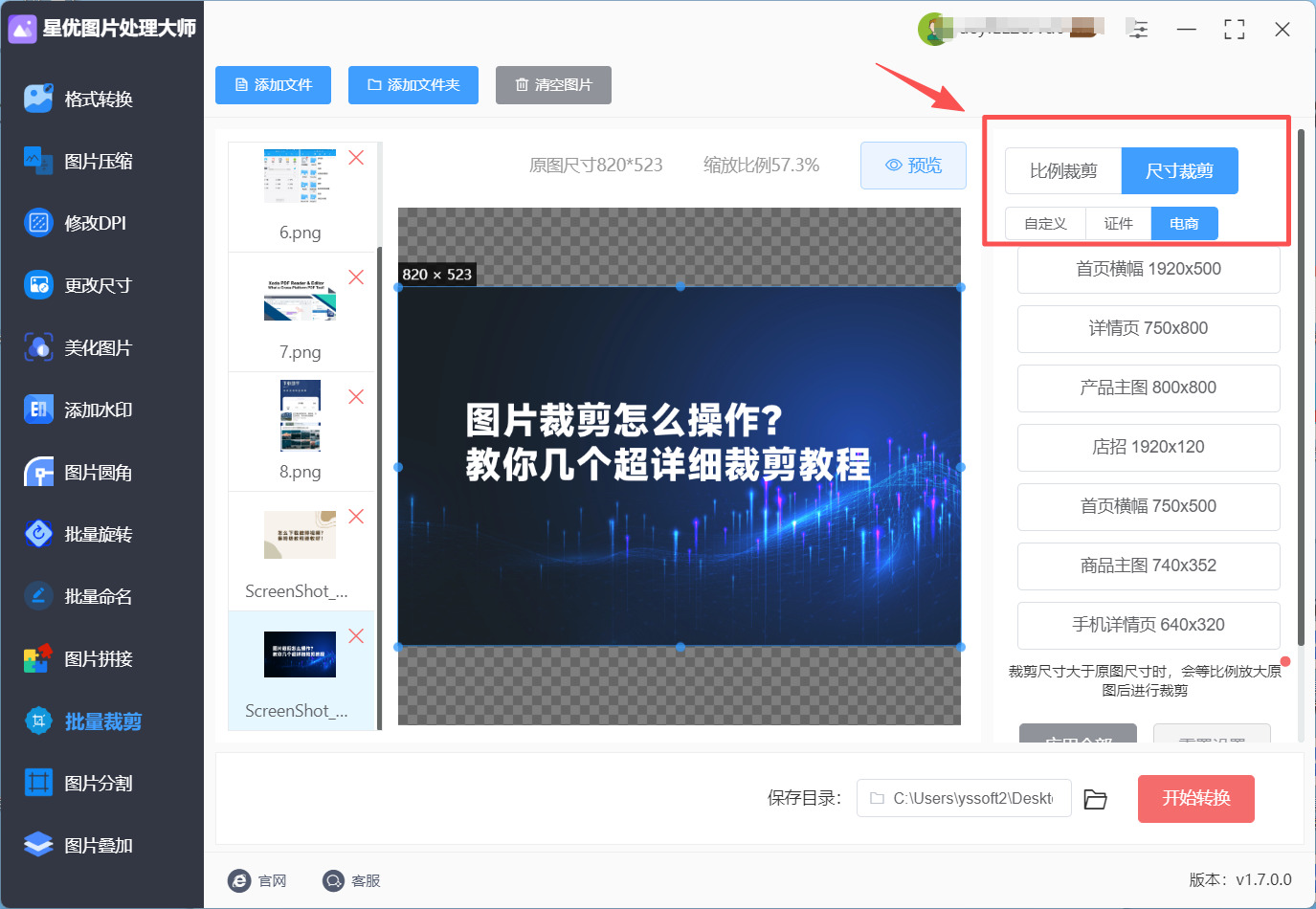Select 批量裁剪 batch crop in sidebar
Screen dimensions: 1316x909
83,721
